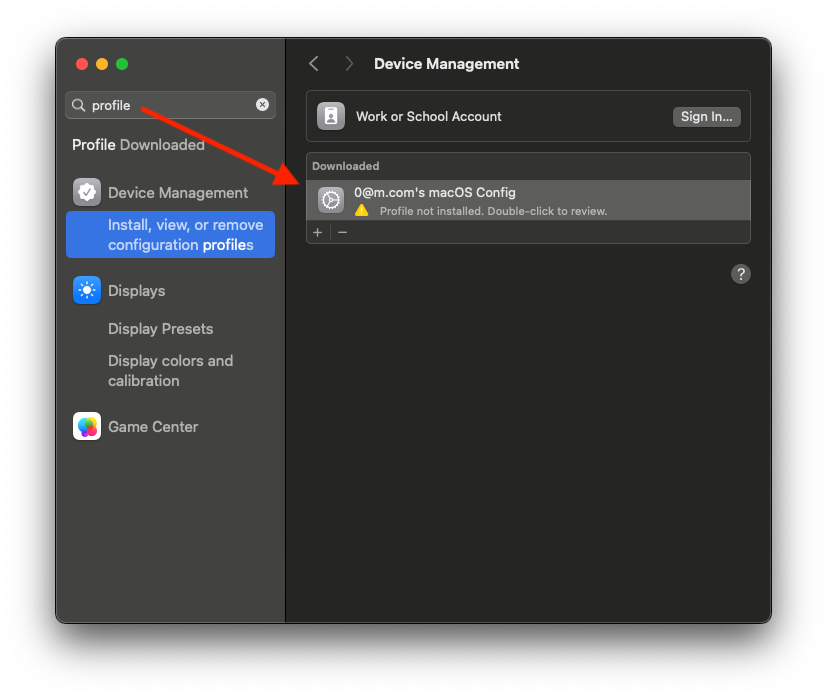Go back with the left chevron
The height and width of the screenshot is (697, 827).
(314, 64)
